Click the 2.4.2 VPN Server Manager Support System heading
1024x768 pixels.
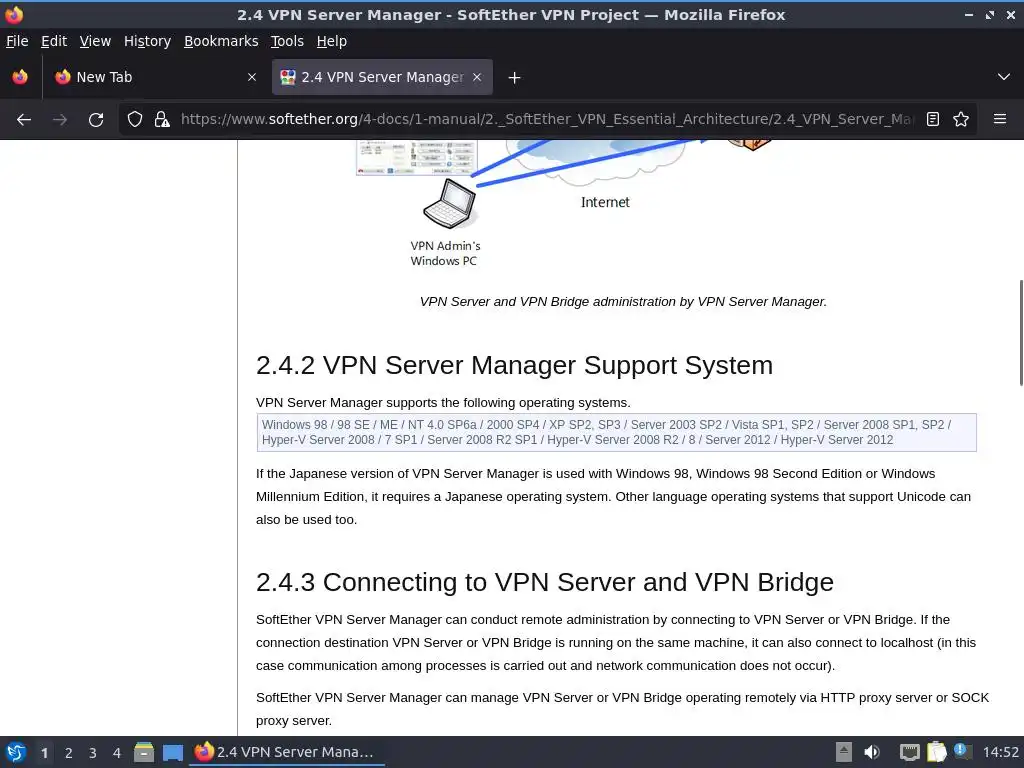coord(514,365)
